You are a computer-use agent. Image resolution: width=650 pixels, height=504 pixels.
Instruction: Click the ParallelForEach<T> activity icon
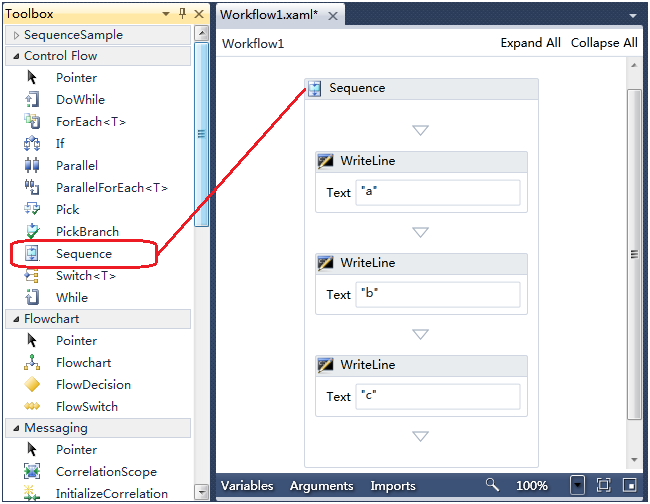32,187
